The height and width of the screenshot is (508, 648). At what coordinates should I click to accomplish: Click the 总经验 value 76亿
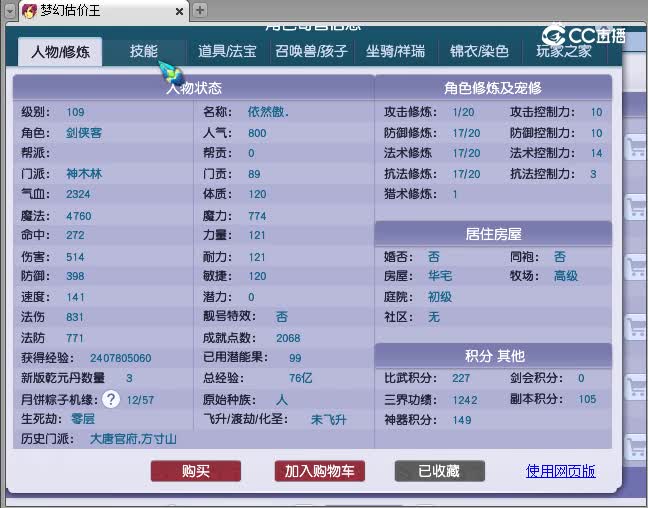point(300,378)
